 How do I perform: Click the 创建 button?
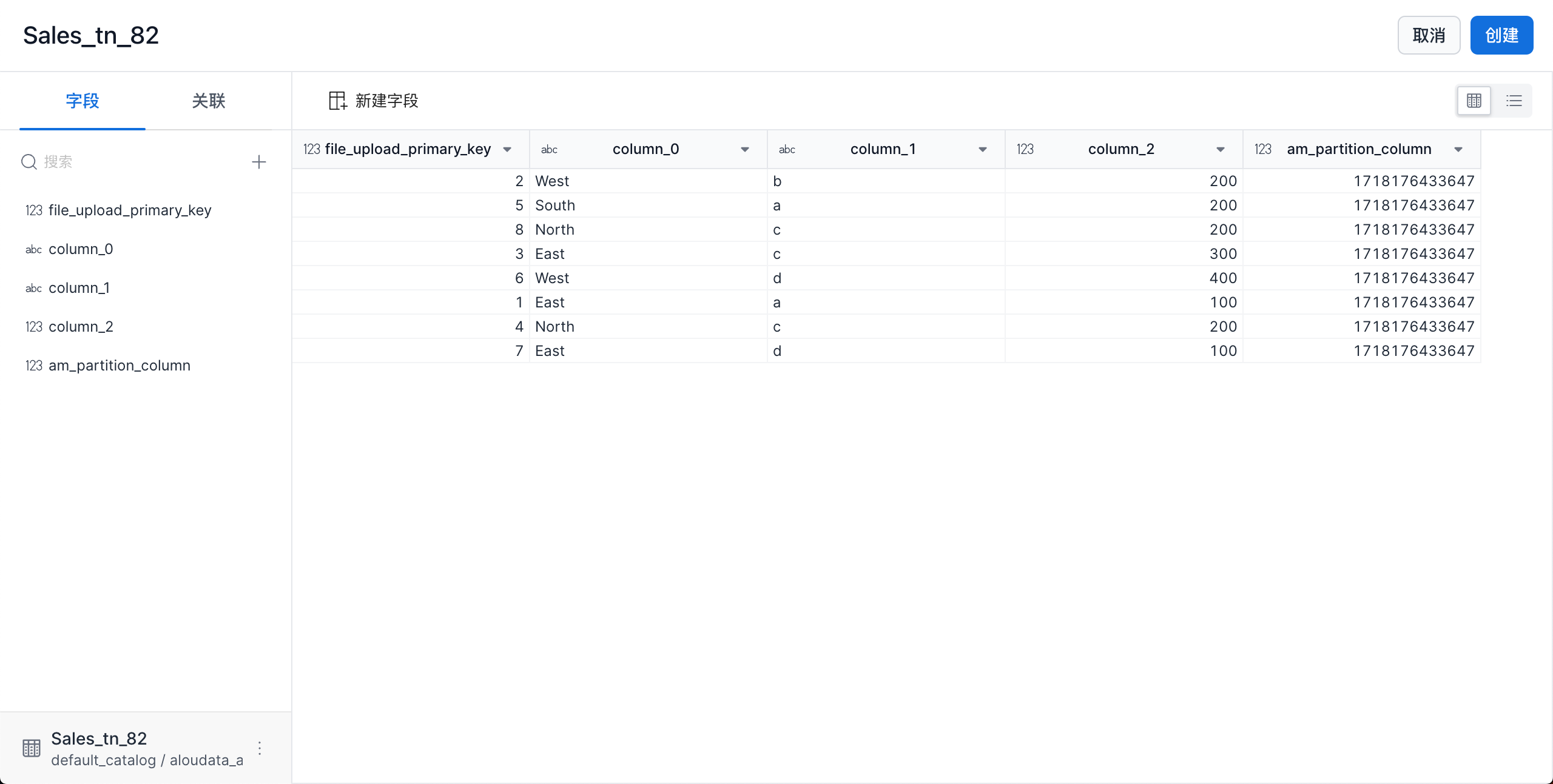(x=1501, y=35)
